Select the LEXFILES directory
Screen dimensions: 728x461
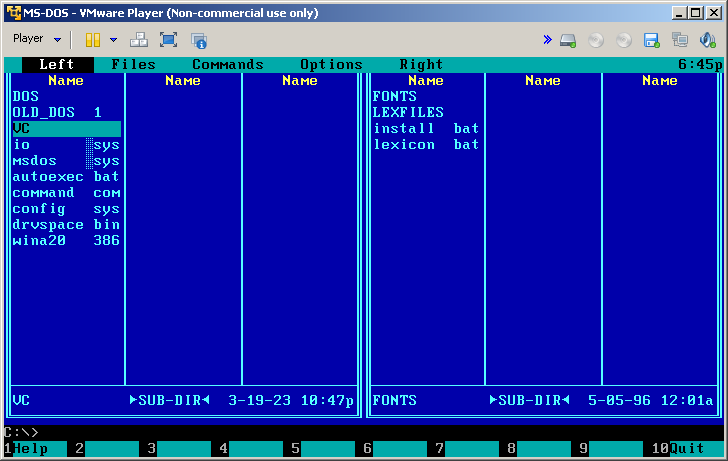tap(426, 112)
